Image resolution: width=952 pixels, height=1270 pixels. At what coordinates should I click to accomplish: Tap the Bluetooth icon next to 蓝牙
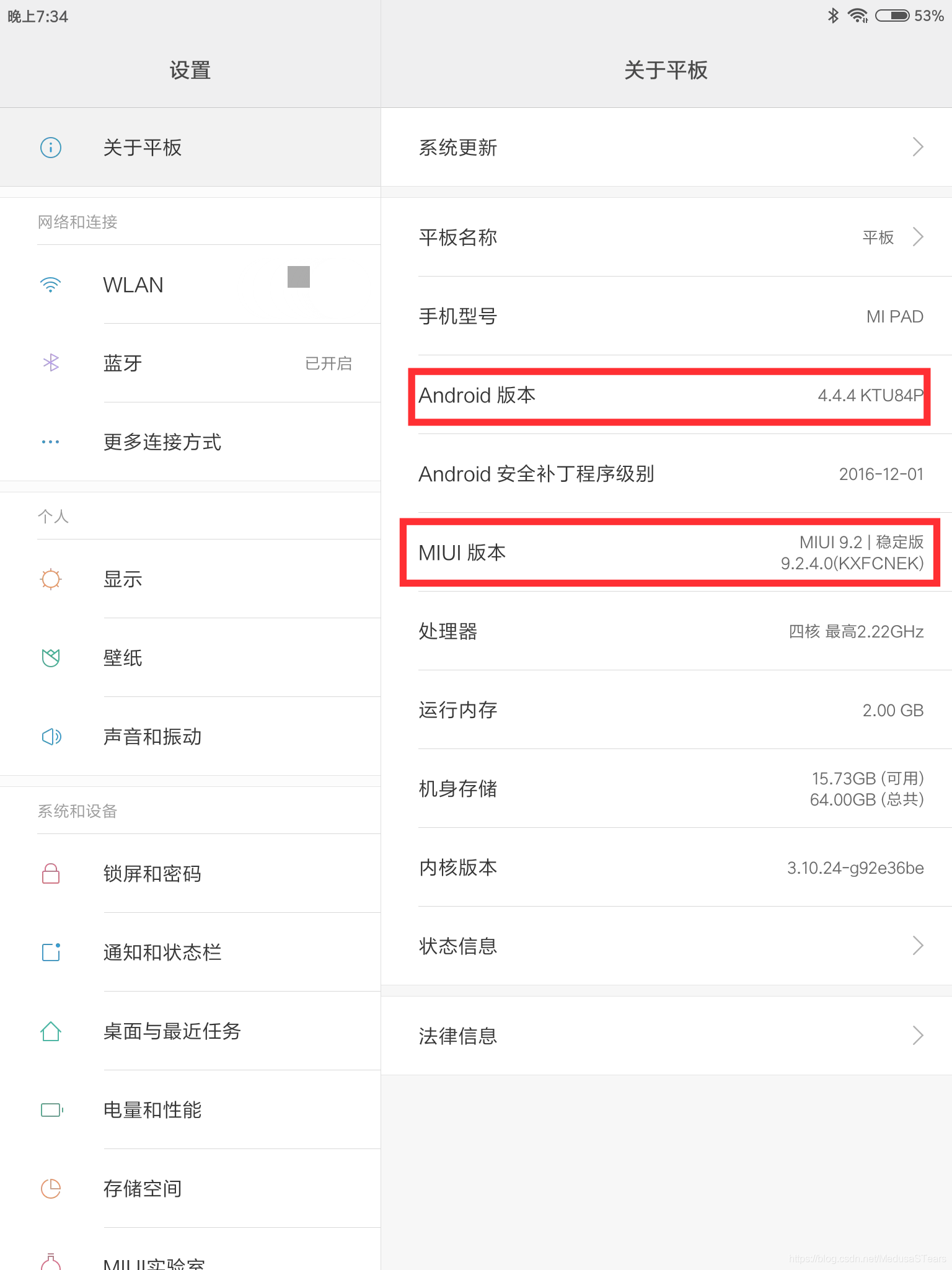tap(51, 363)
